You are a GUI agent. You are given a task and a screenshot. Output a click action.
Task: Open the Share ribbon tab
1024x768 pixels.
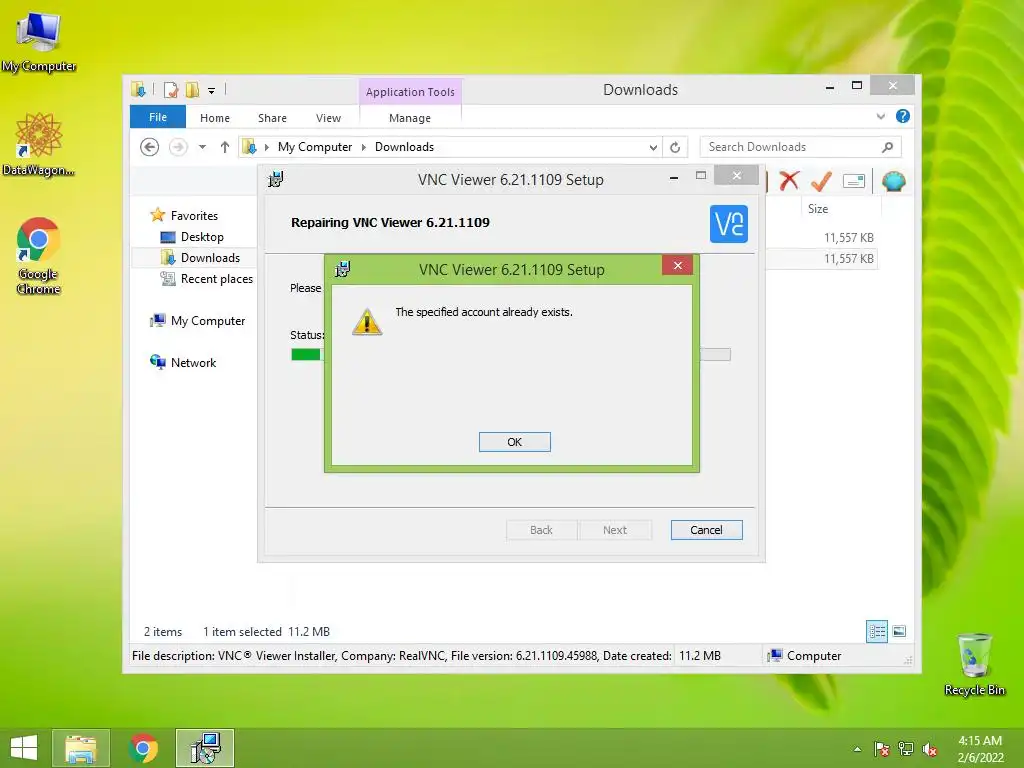click(x=272, y=118)
